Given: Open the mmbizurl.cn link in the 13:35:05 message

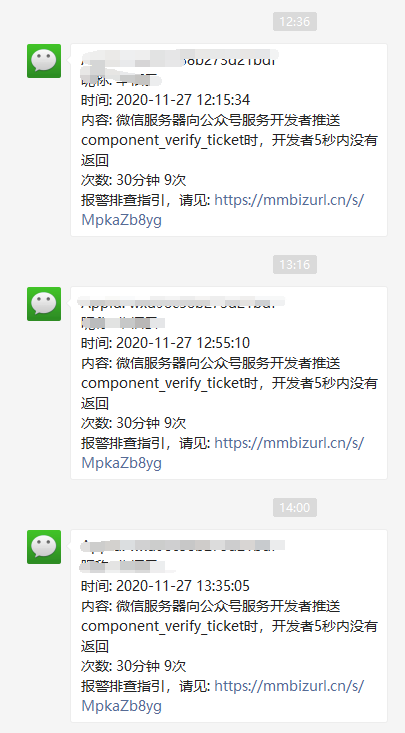Looking at the screenshot, I should click(289, 686).
